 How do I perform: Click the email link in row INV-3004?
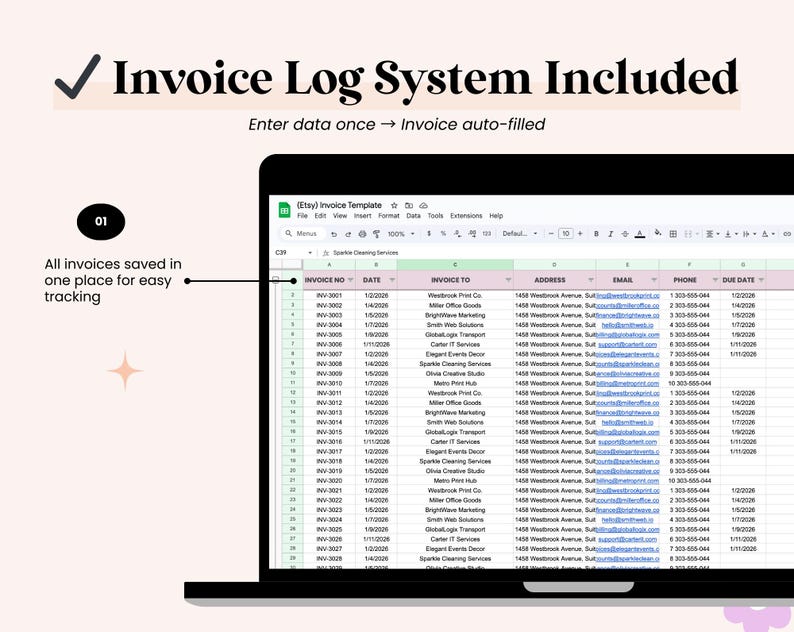tap(627, 325)
